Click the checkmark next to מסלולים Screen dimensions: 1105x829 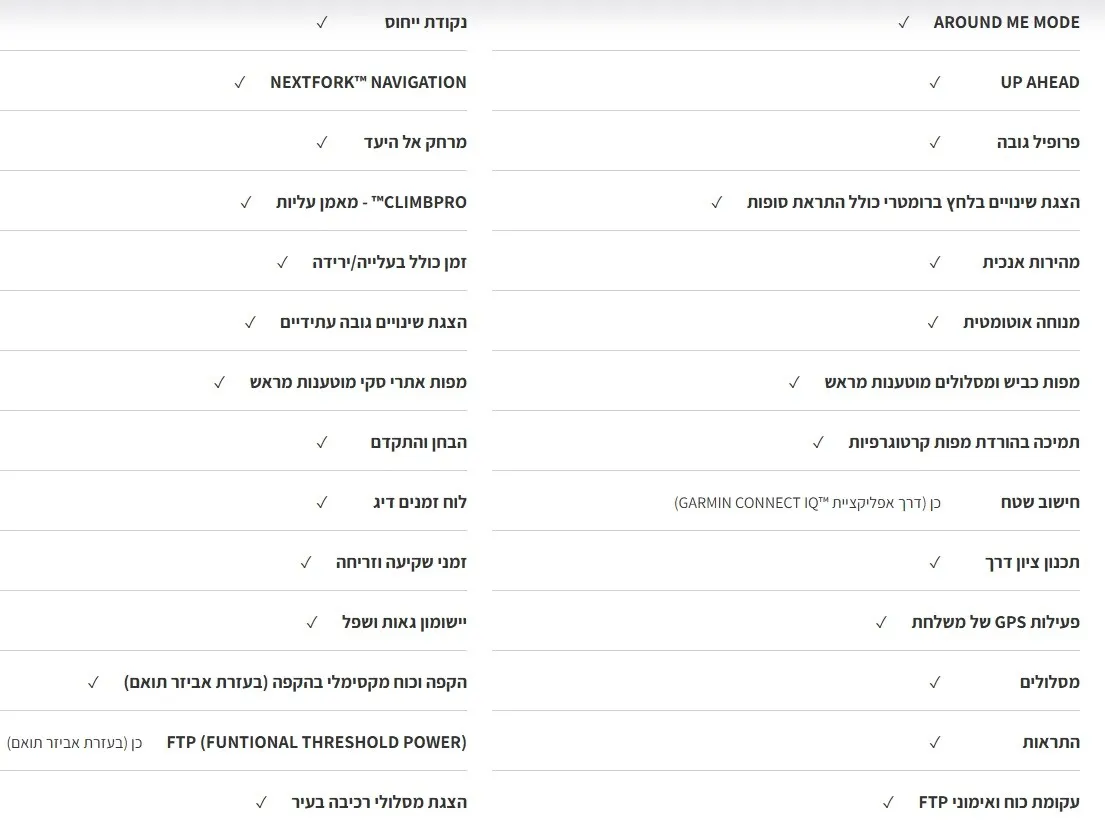[935, 682]
